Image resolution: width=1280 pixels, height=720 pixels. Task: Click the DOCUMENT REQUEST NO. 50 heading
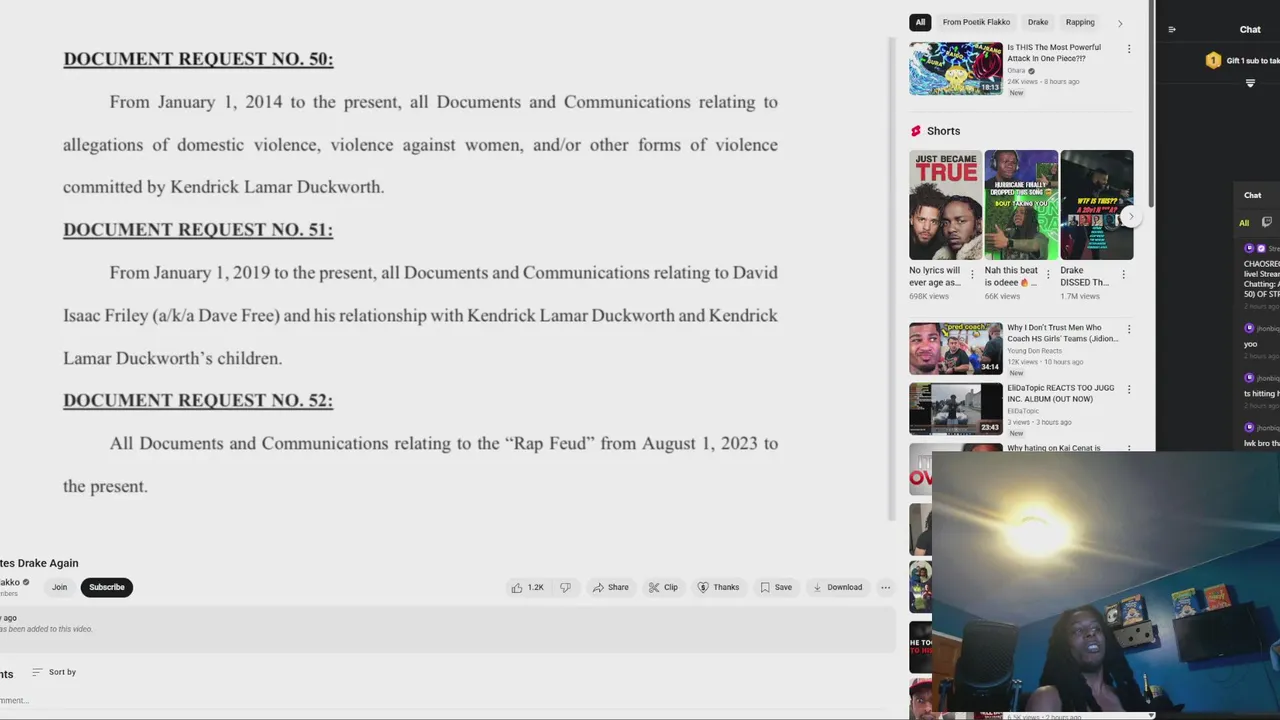[198, 59]
